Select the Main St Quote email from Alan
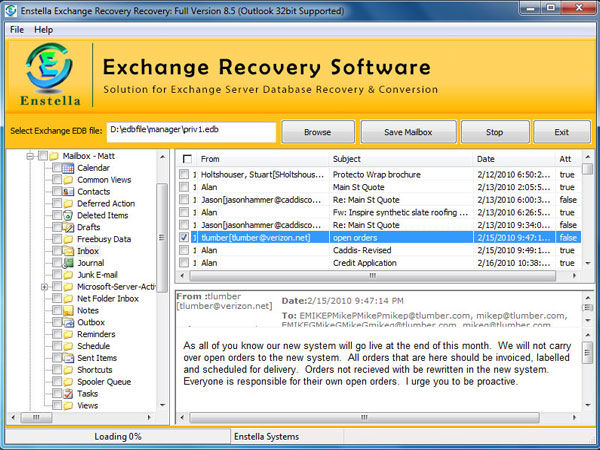600x450 pixels. [380, 187]
